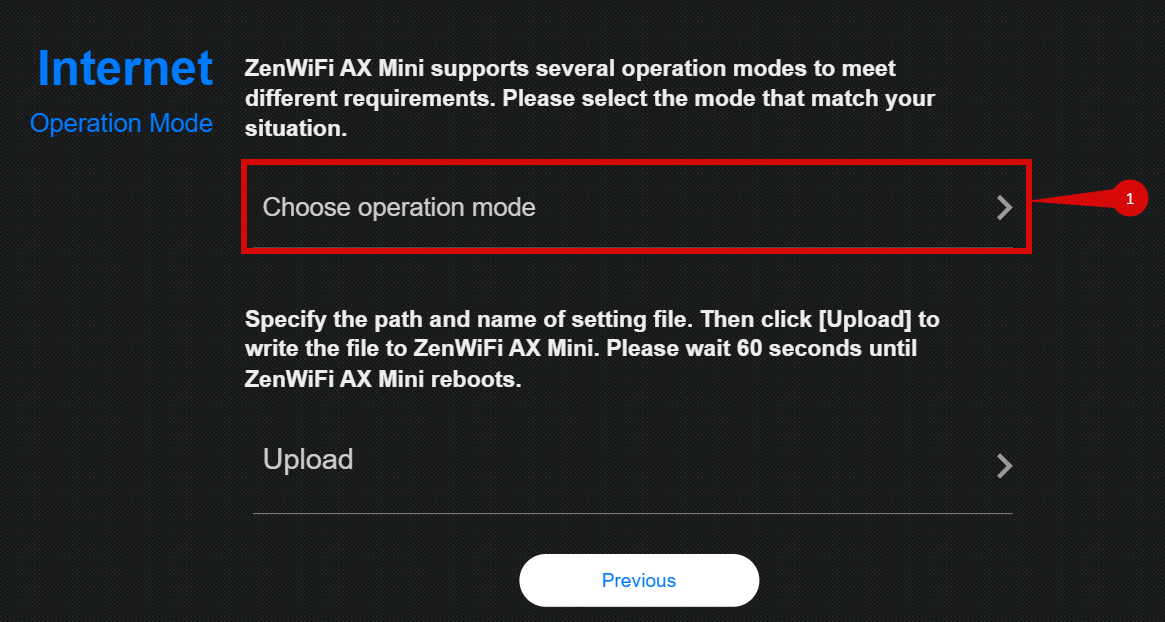
Task: Click "different requirements" in the description
Action: pos(369,99)
